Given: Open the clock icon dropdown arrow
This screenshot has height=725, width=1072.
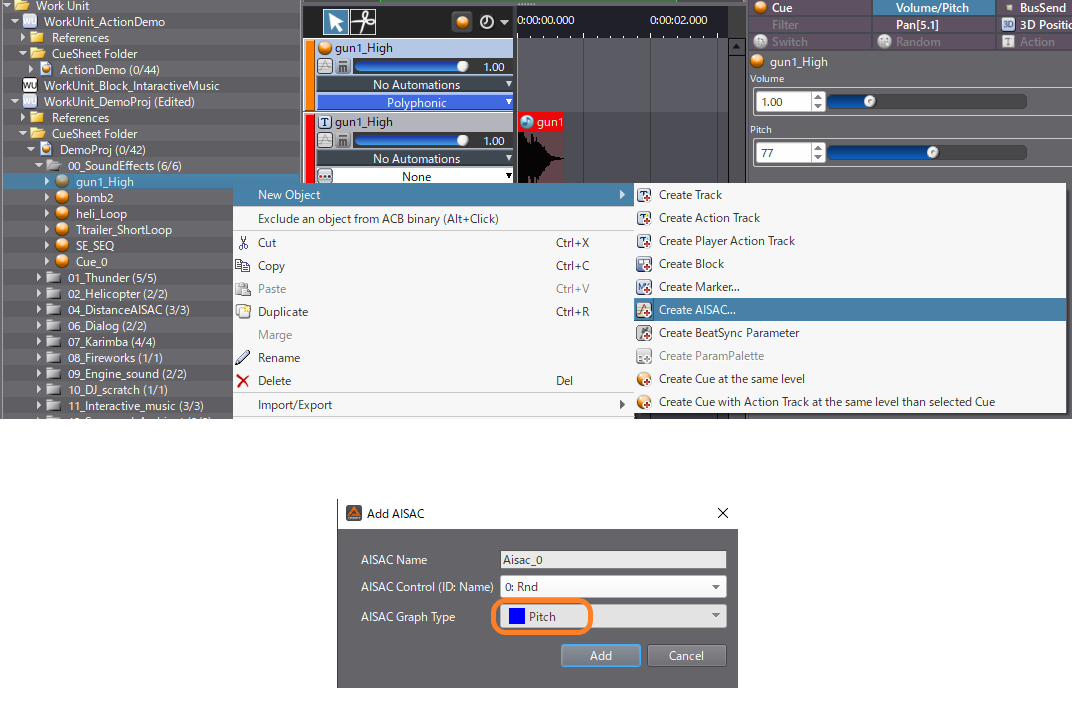Looking at the screenshot, I should point(505,23).
